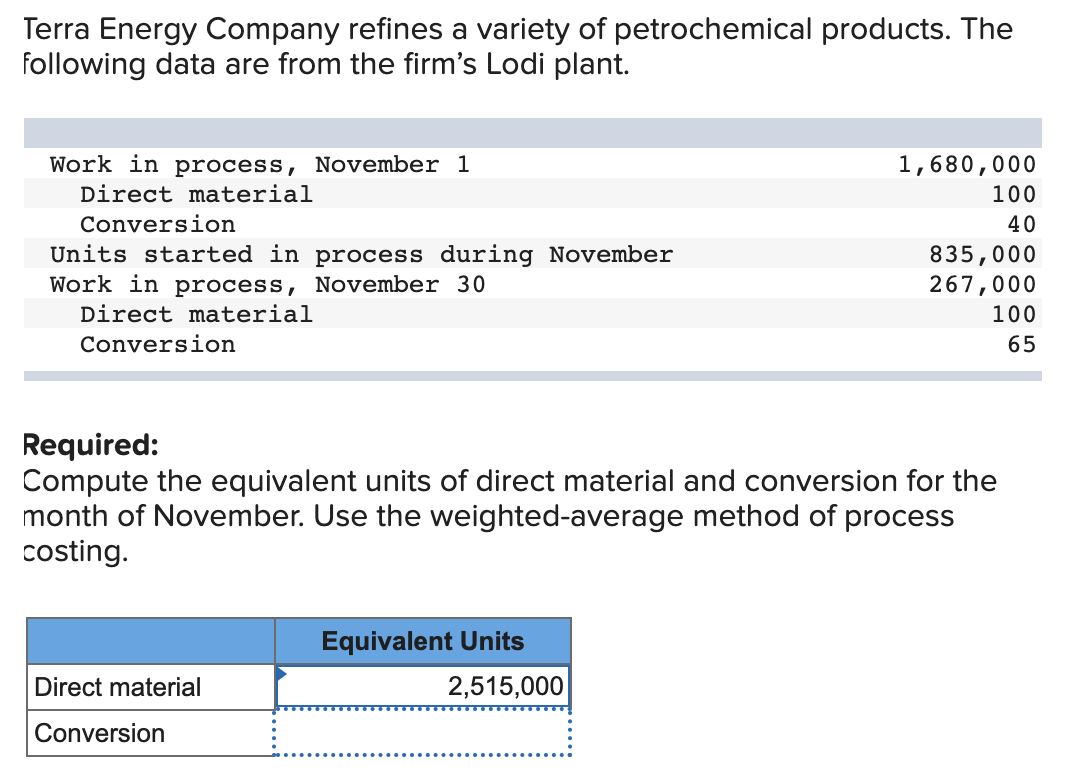Click the 'Conversion' row label in the answer table
The image size is (1084, 774).
[151, 733]
